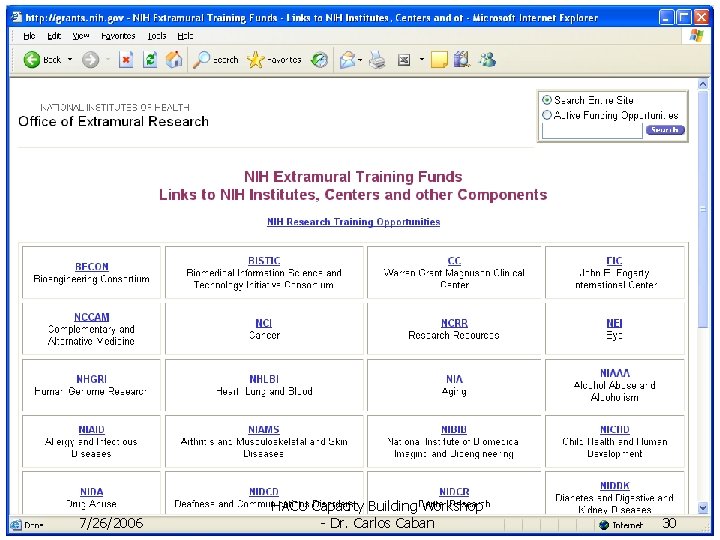Open the BISTIC link
720x540 pixels.
264,261
